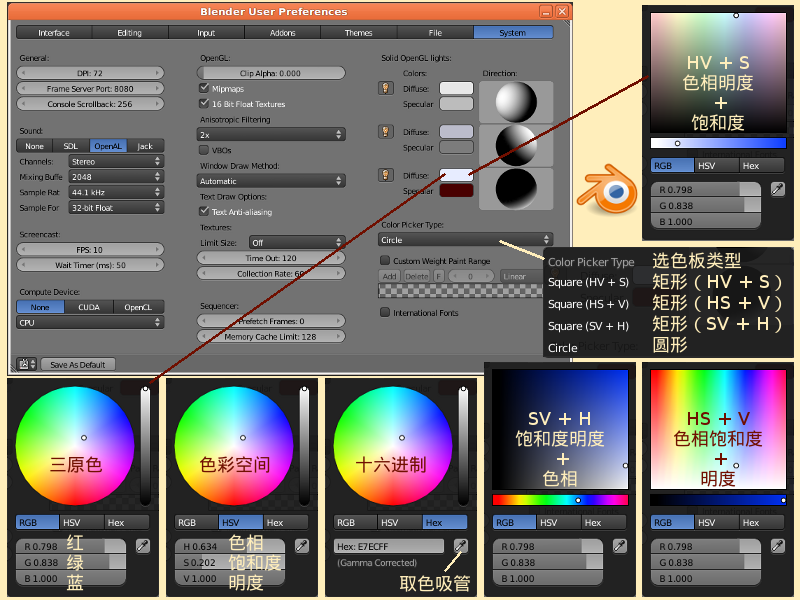Image resolution: width=800 pixels, height=600 pixels.
Task: Click Save As Default button
Action: (x=78, y=364)
